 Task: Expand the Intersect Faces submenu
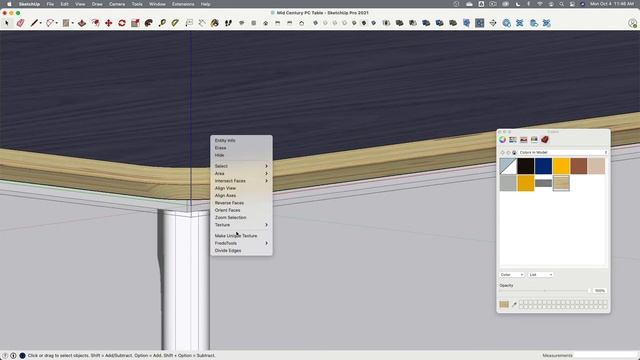click(x=241, y=181)
